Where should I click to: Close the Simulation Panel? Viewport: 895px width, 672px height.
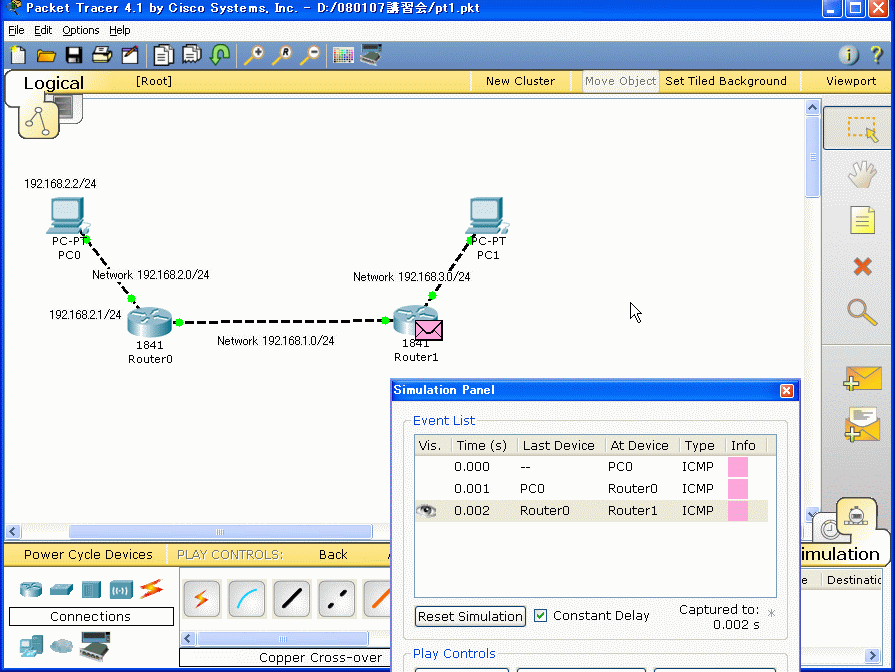(787, 391)
